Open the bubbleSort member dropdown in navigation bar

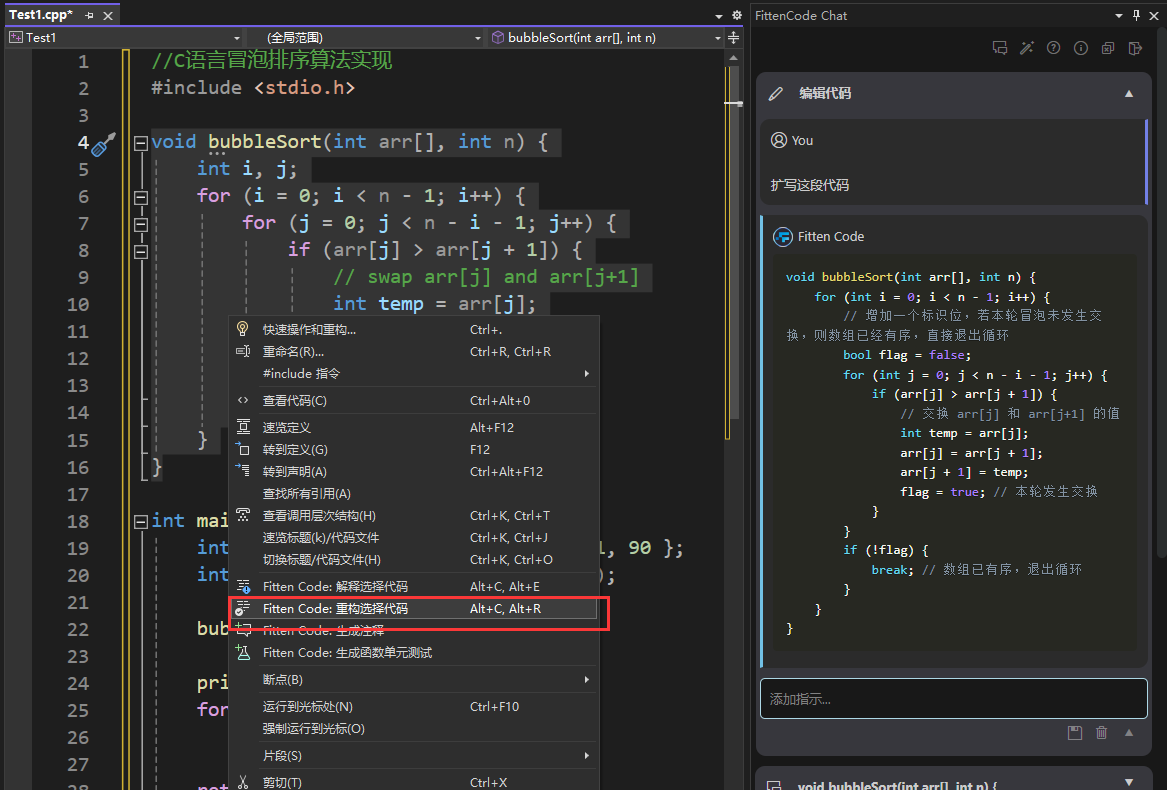(607, 38)
